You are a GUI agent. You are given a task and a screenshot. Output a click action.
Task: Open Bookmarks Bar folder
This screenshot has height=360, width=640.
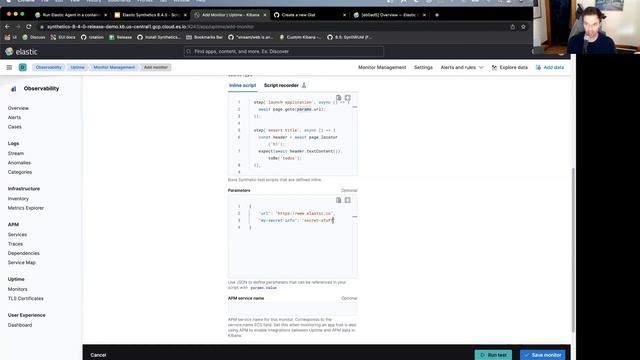click(204, 37)
